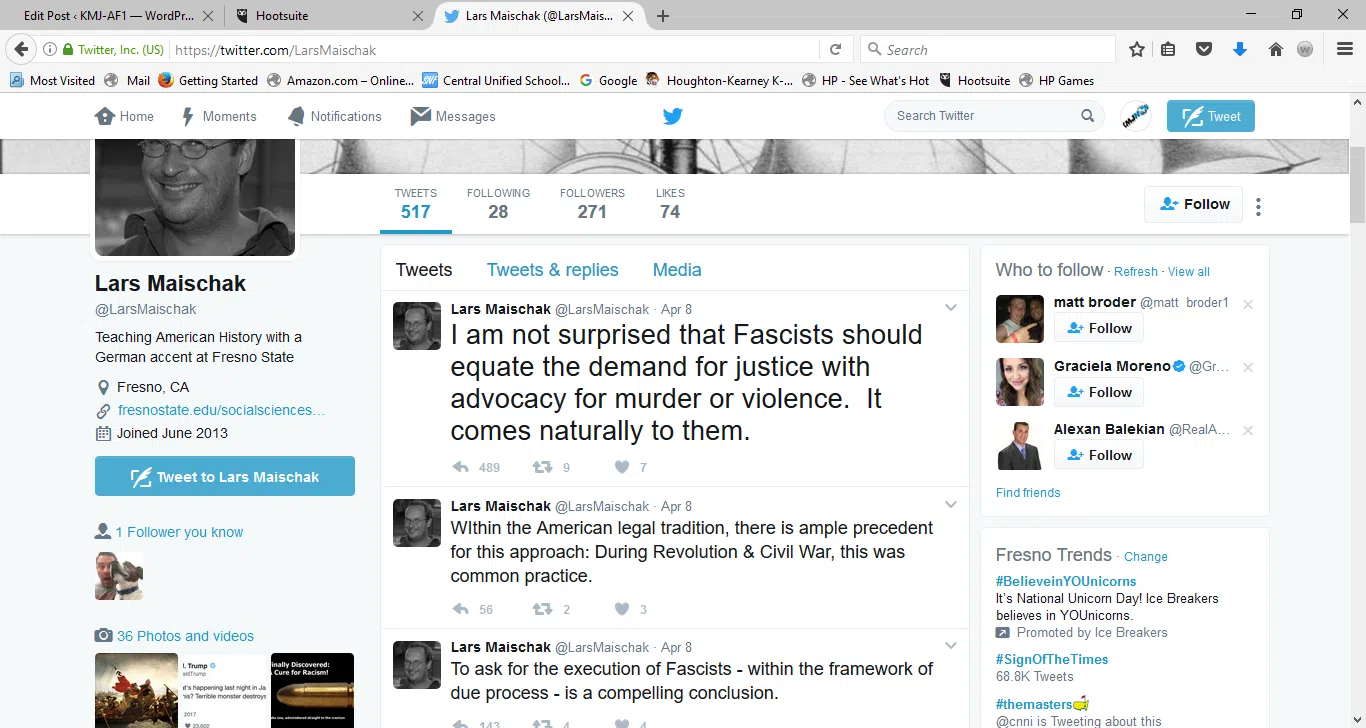This screenshot has height=728, width=1366.
Task: Like the tweet with 3 likes
Action: [x=622, y=609]
